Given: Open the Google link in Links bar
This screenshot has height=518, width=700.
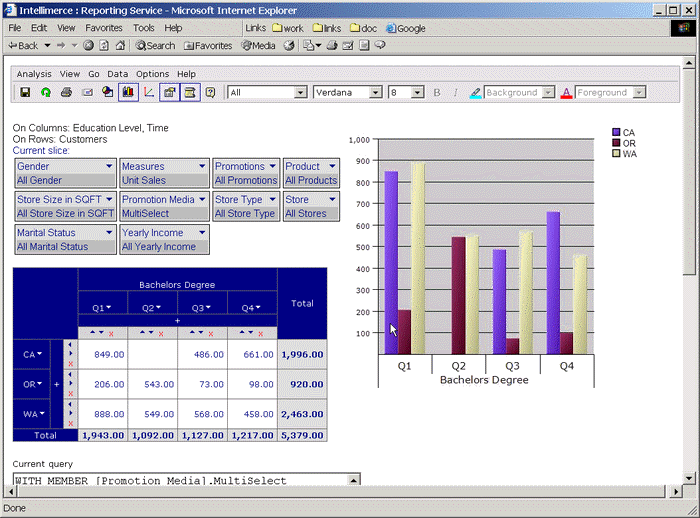Looking at the screenshot, I should click(406, 28).
